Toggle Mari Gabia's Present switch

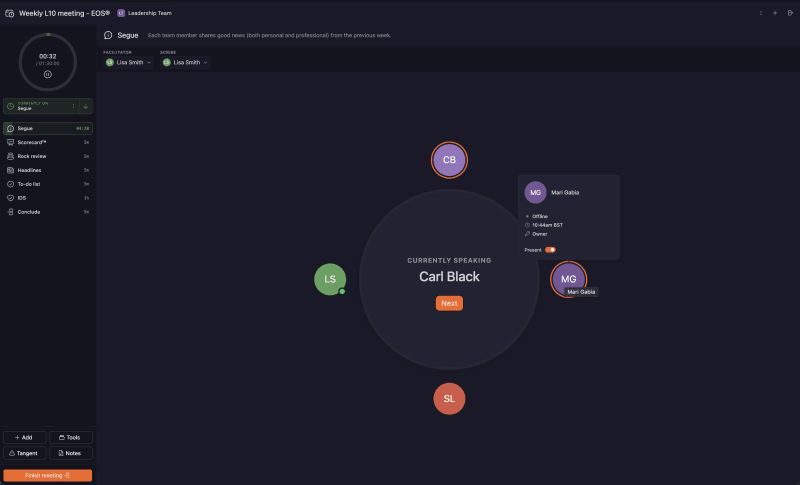550,250
